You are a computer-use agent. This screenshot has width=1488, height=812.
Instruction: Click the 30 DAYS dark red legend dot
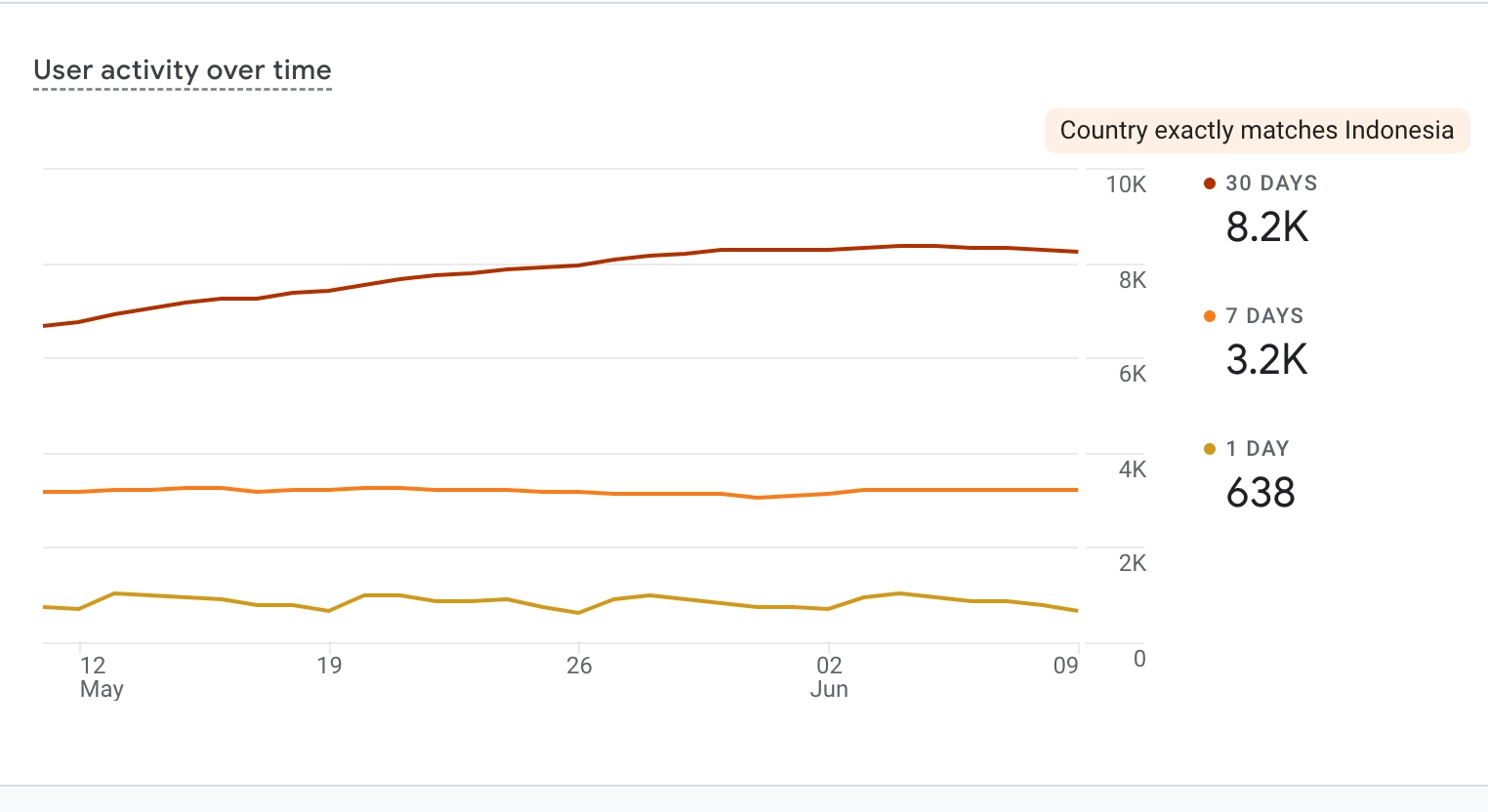click(1210, 183)
